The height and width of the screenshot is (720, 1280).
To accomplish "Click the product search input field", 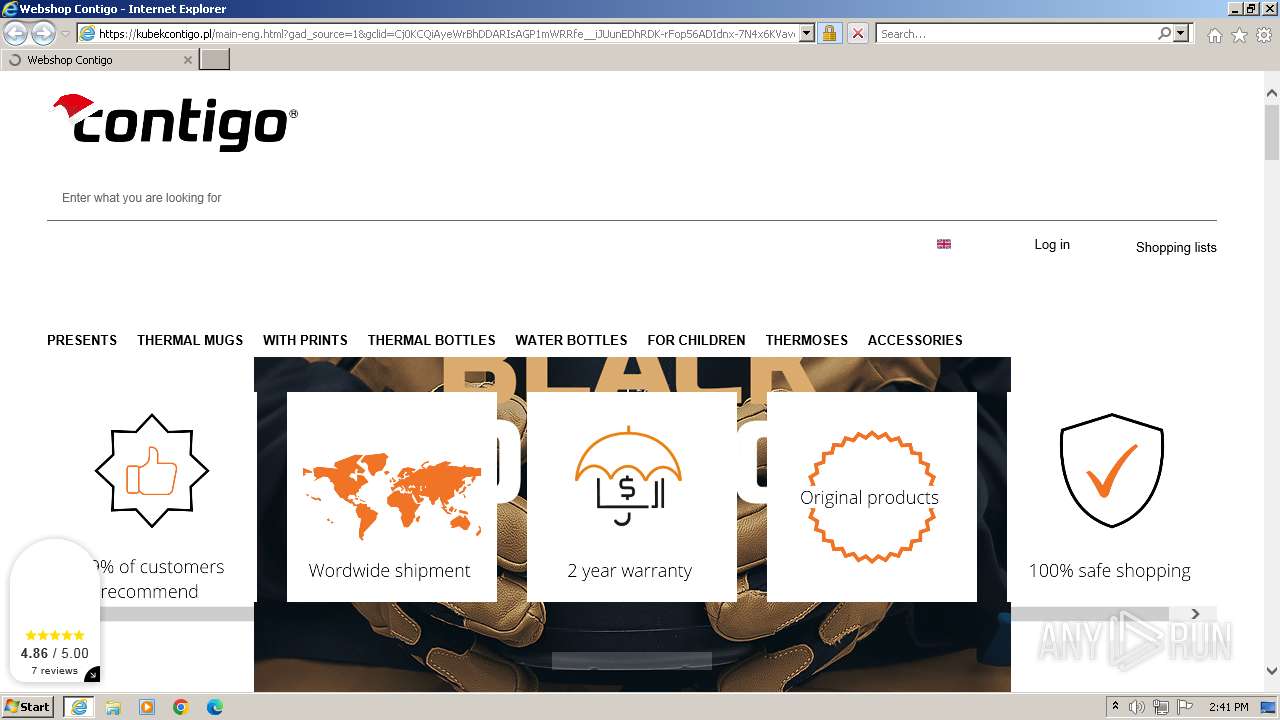I will [x=632, y=198].
